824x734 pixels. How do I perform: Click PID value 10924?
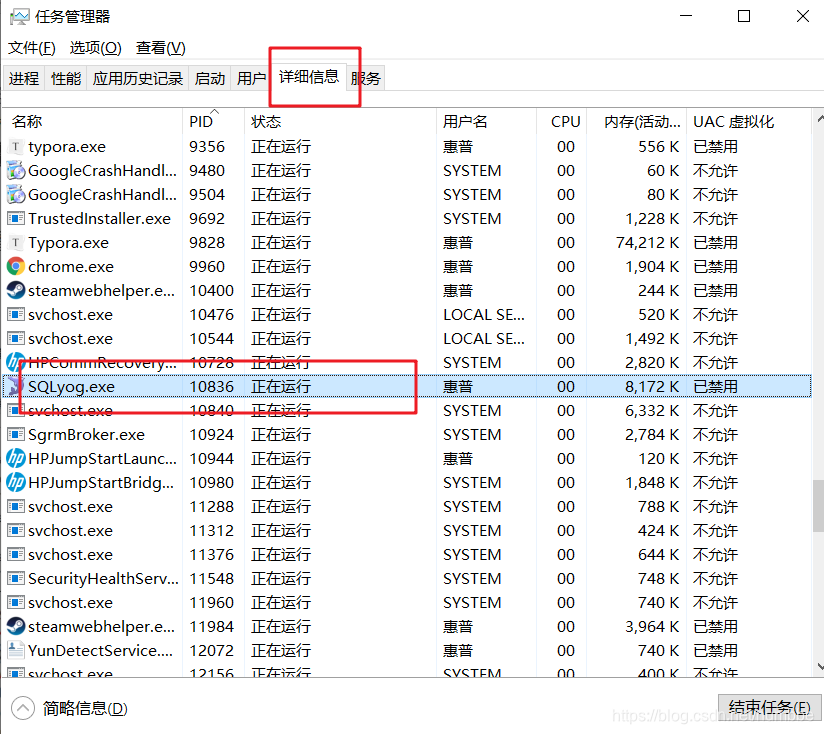pos(211,435)
